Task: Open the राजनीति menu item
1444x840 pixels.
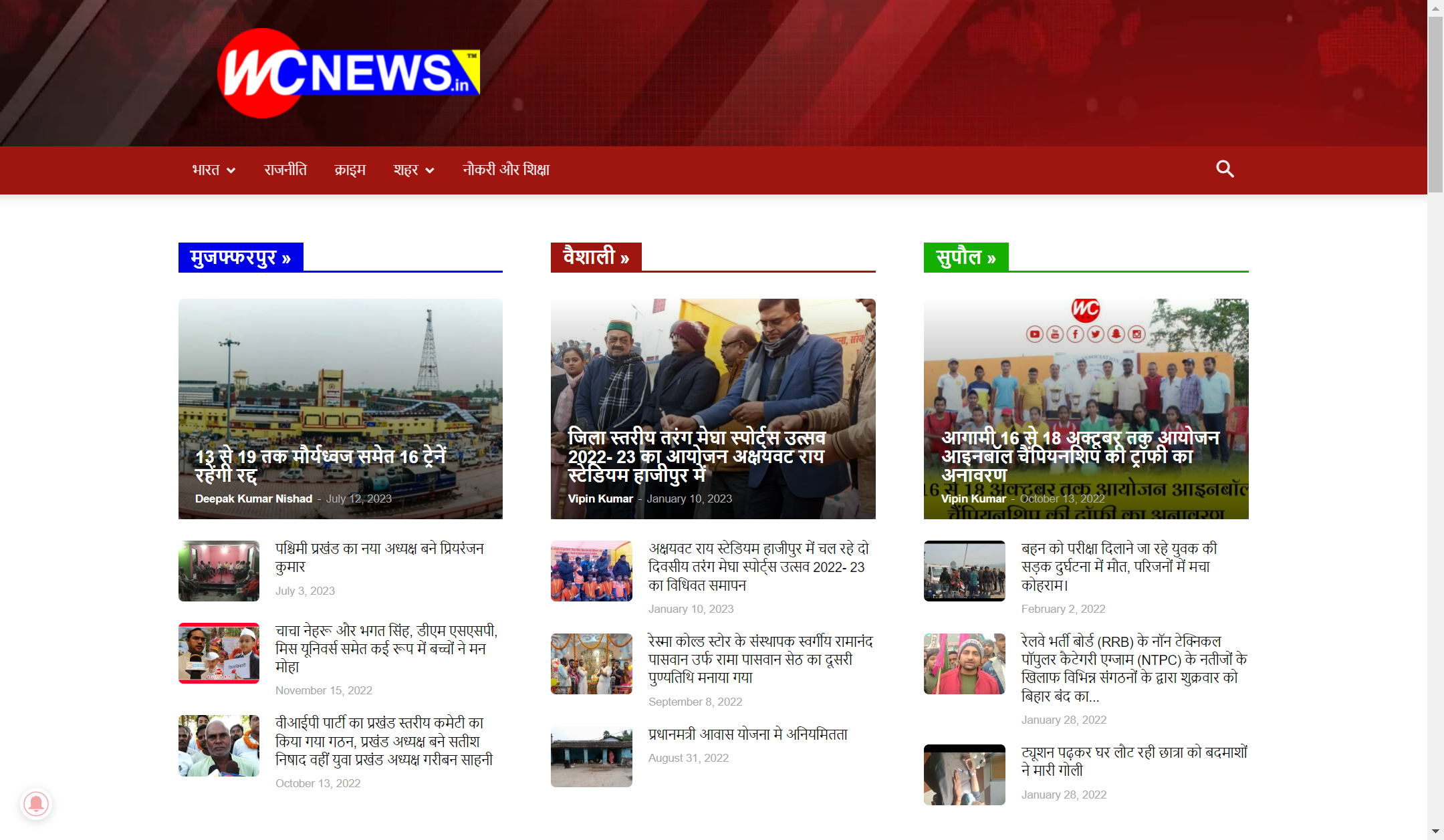Action: [285, 170]
